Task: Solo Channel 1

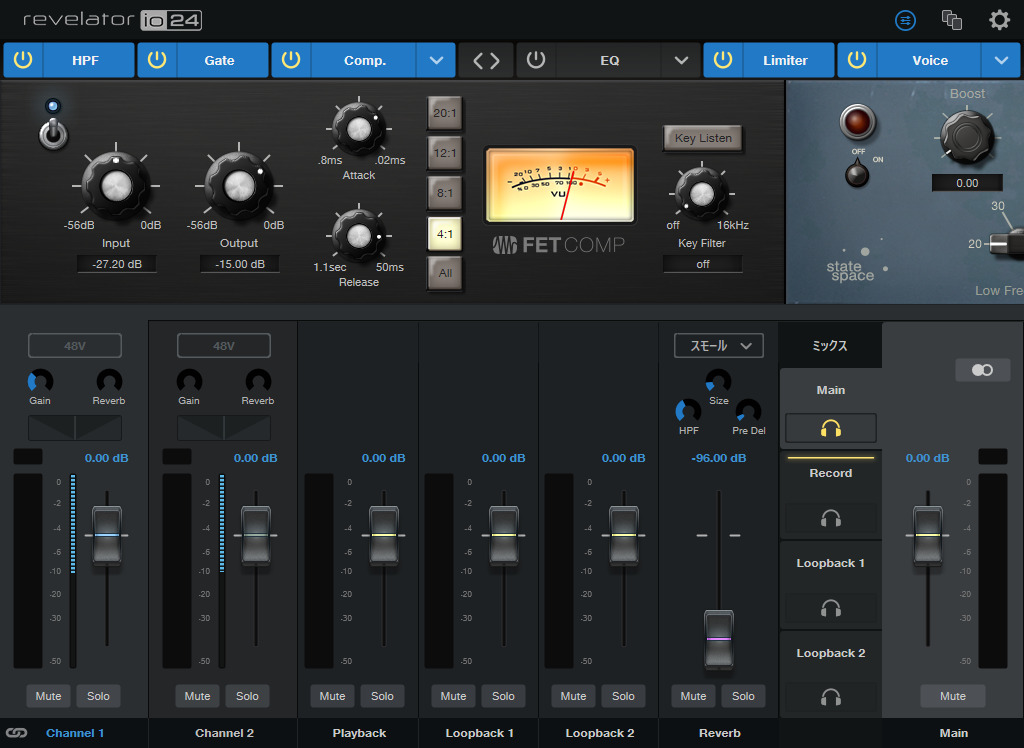Action: coord(99,696)
